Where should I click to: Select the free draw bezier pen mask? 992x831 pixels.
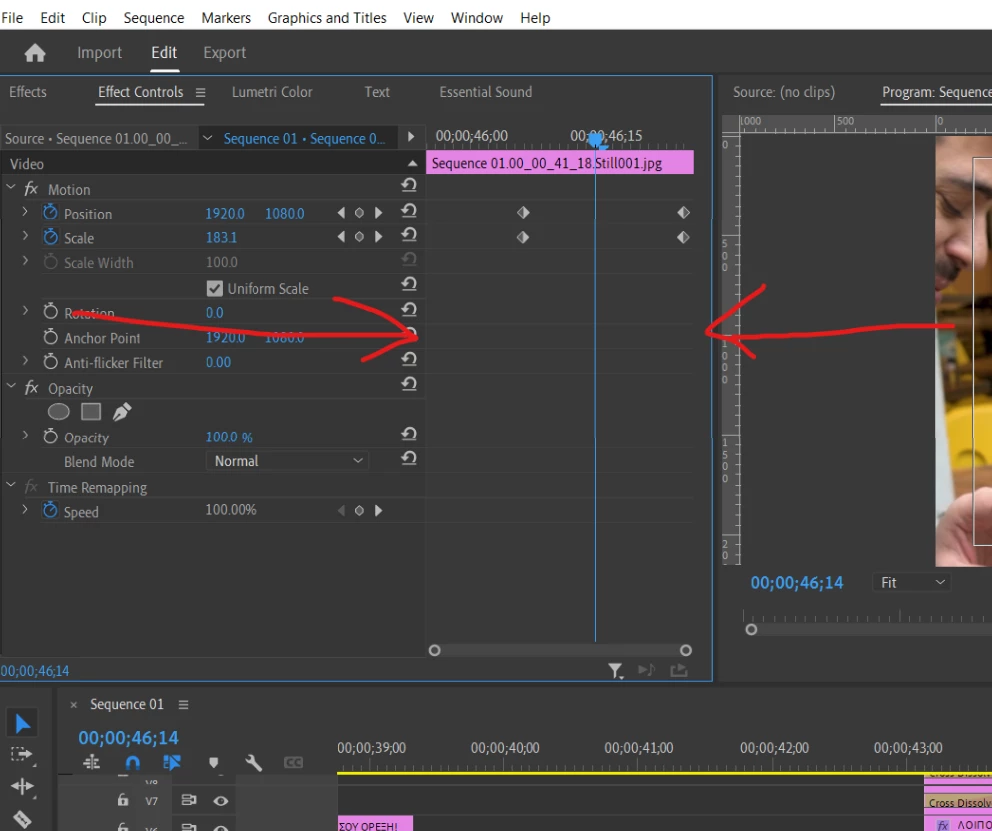click(x=121, y=412)
